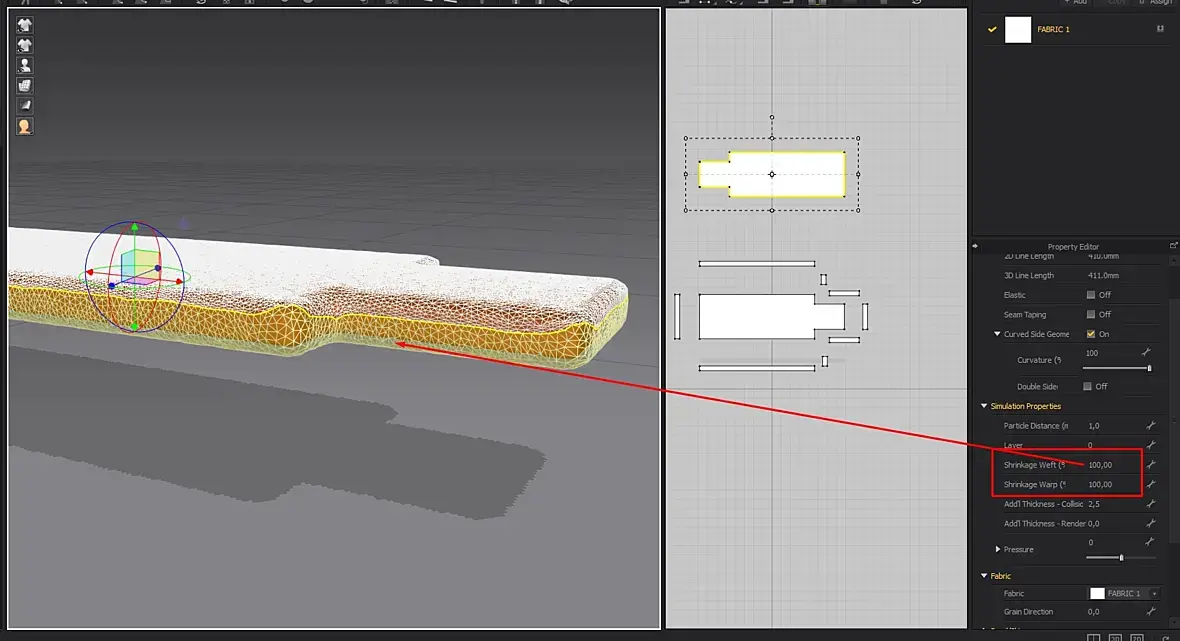Click the icon at right of FABRIC 1 row

1160,29
